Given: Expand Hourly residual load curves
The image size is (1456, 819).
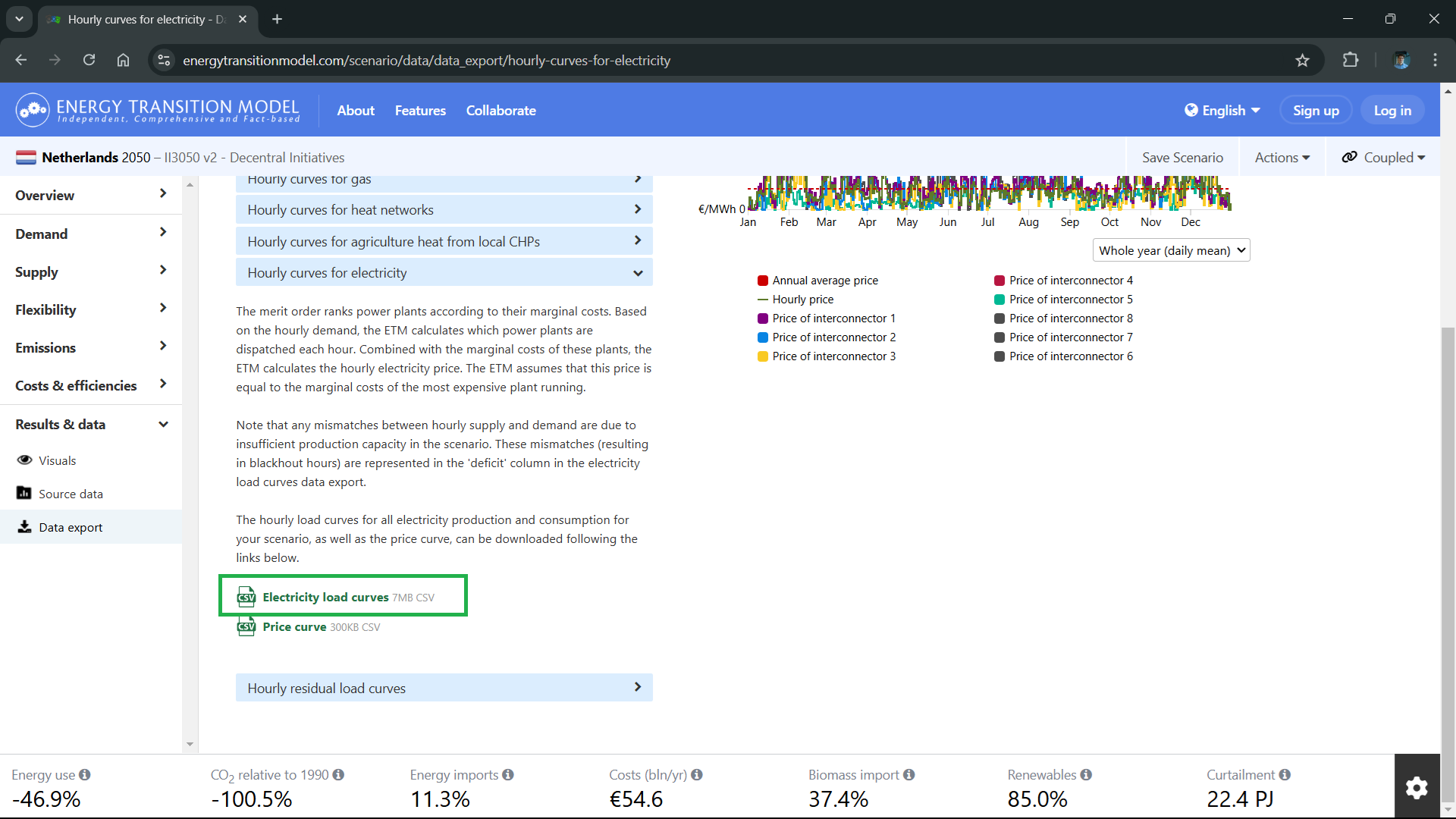Looking at the screenshot, I should click(x=444, y=688).
